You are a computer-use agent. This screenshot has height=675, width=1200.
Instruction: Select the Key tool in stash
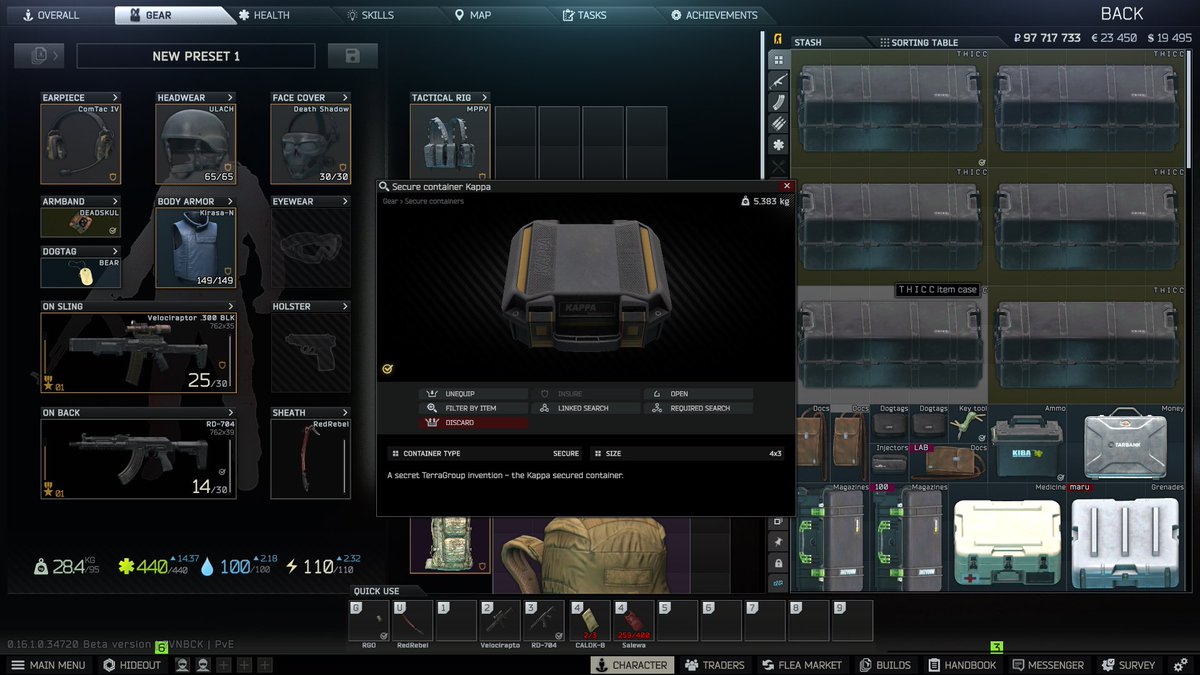point(969,423)
